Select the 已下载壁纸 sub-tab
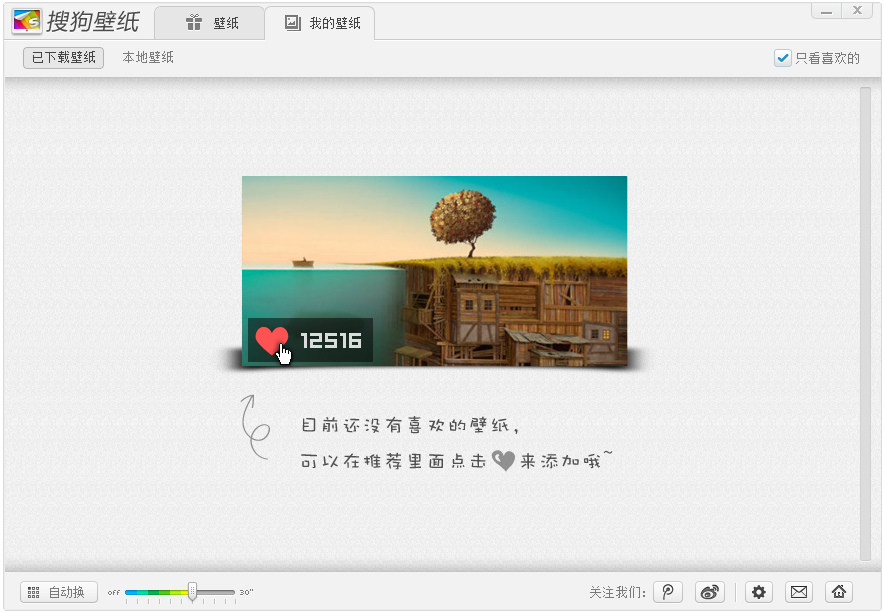The width and height of the screenshot is (884, 612). tap(63, 57)
